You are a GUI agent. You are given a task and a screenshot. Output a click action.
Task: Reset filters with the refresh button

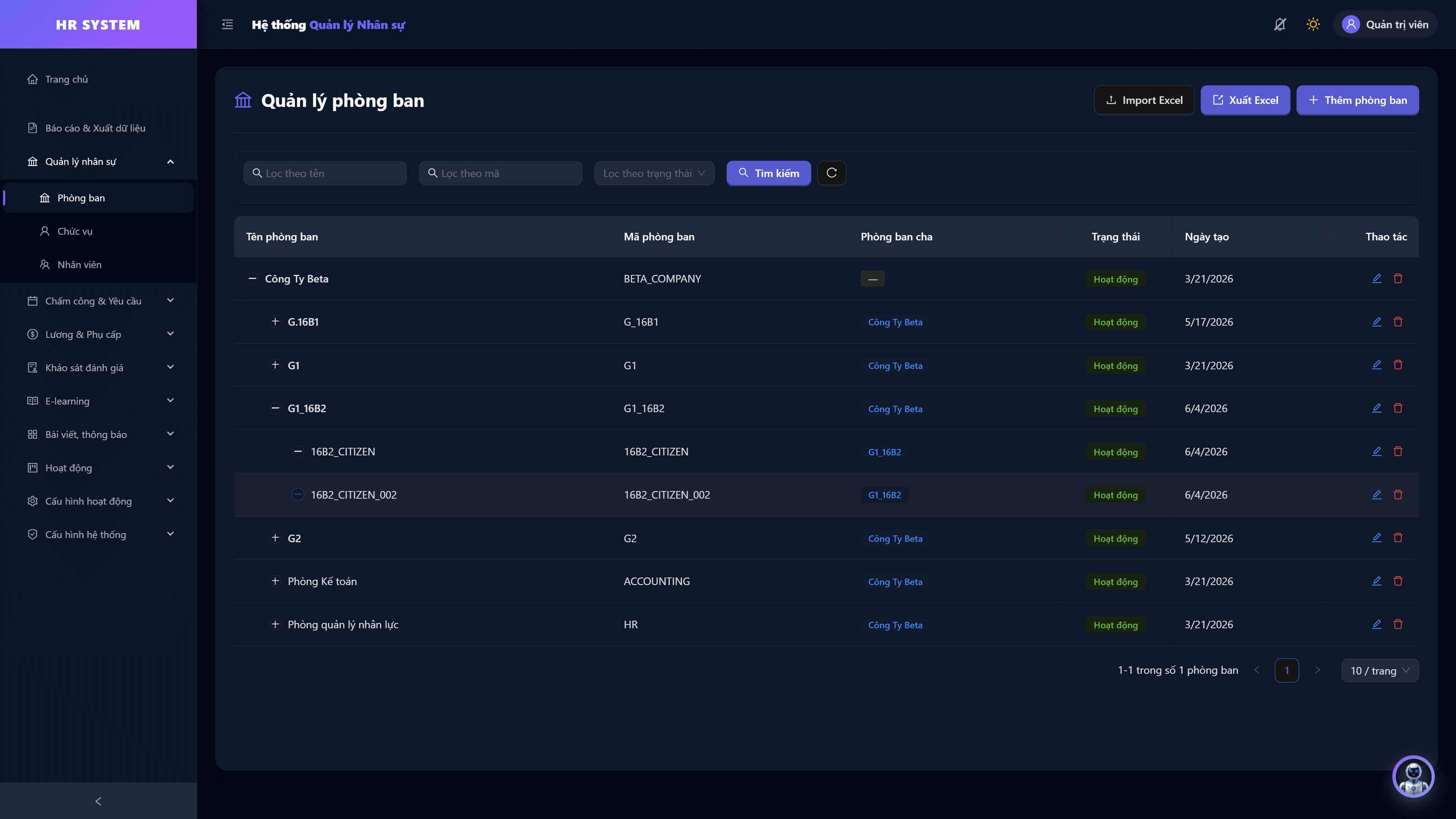click(x=832, y=173)
